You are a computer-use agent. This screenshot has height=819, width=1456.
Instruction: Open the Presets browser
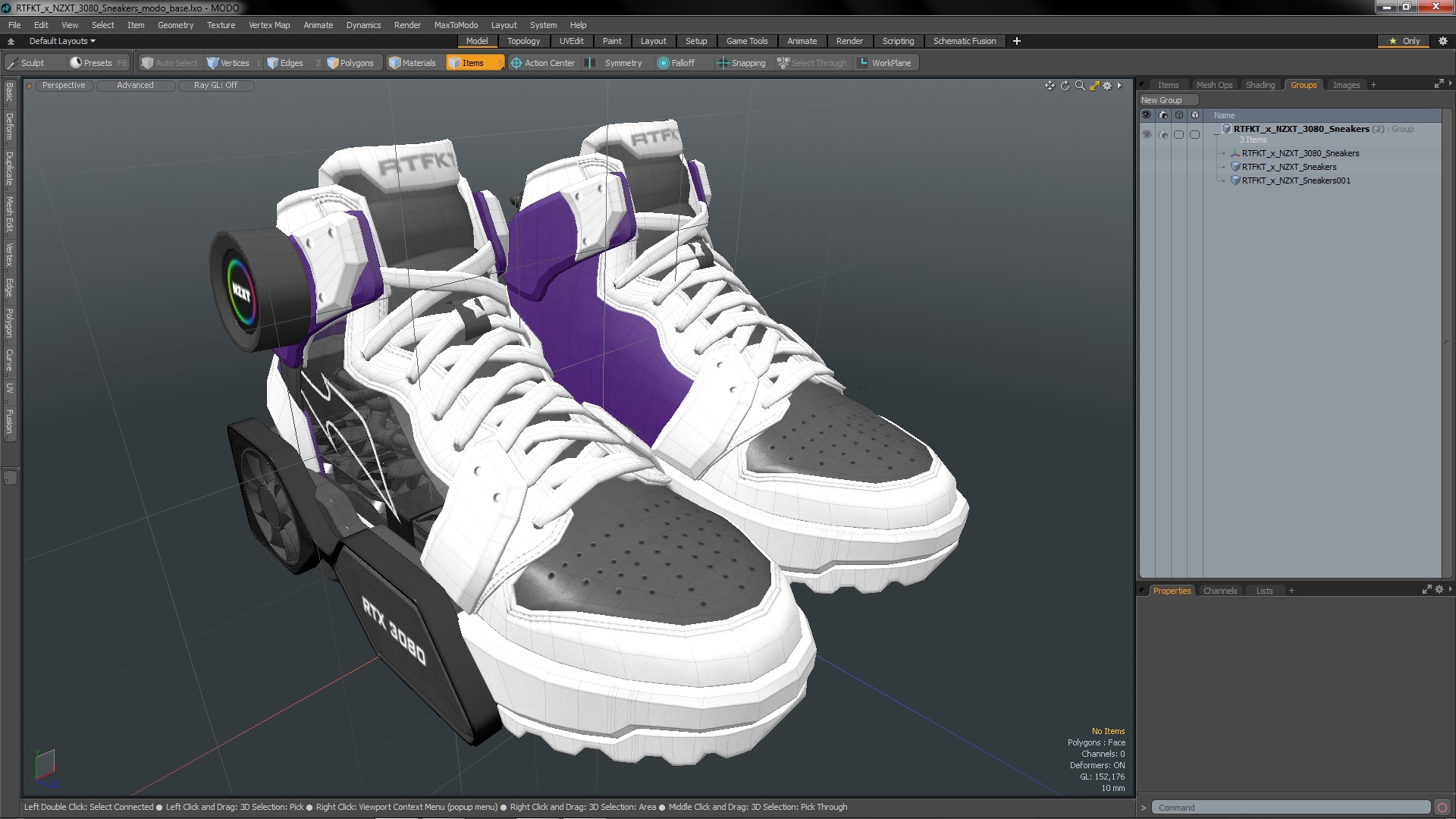[98, 63]
